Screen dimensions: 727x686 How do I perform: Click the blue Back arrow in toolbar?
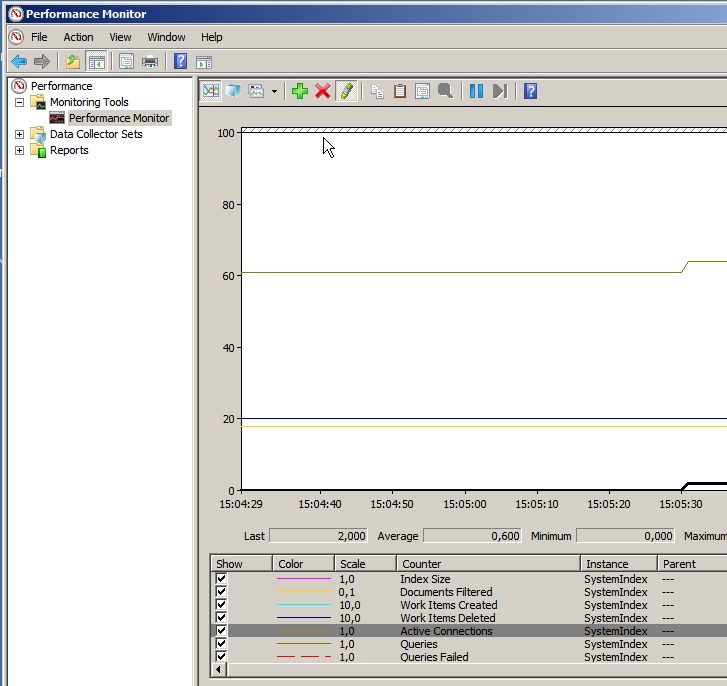click(18, 61)
